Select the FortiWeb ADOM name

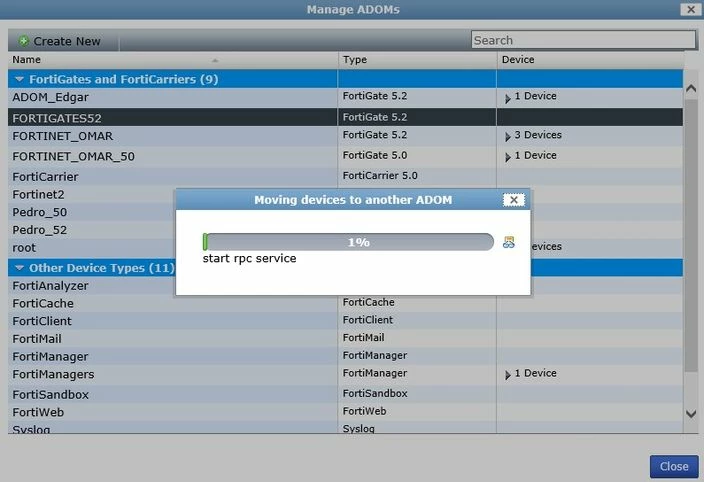tap(38, 412)
